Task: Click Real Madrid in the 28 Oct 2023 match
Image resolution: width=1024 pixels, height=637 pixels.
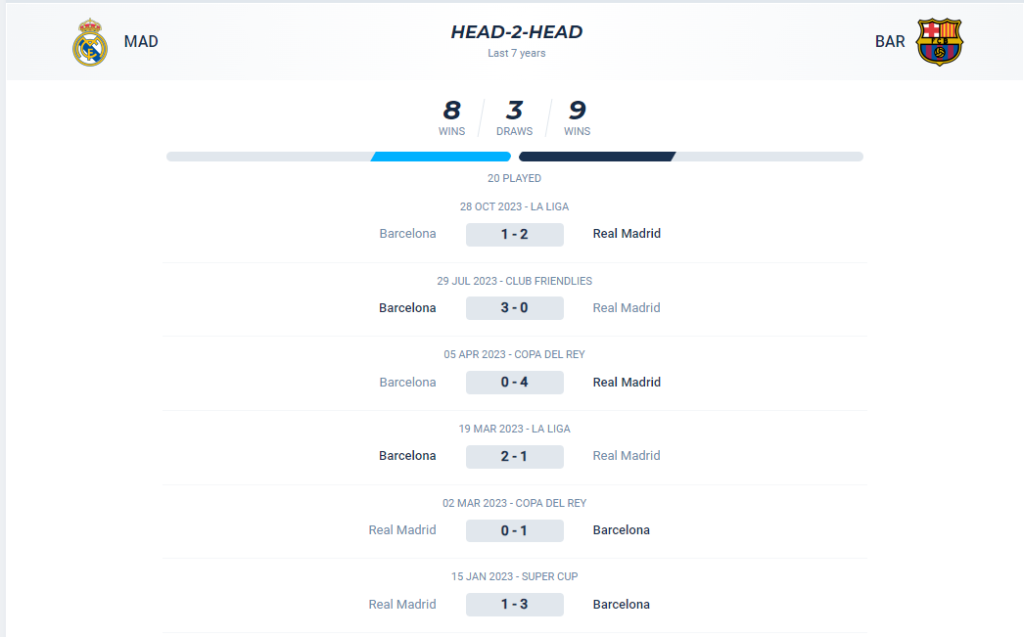Action: (626, 234)
